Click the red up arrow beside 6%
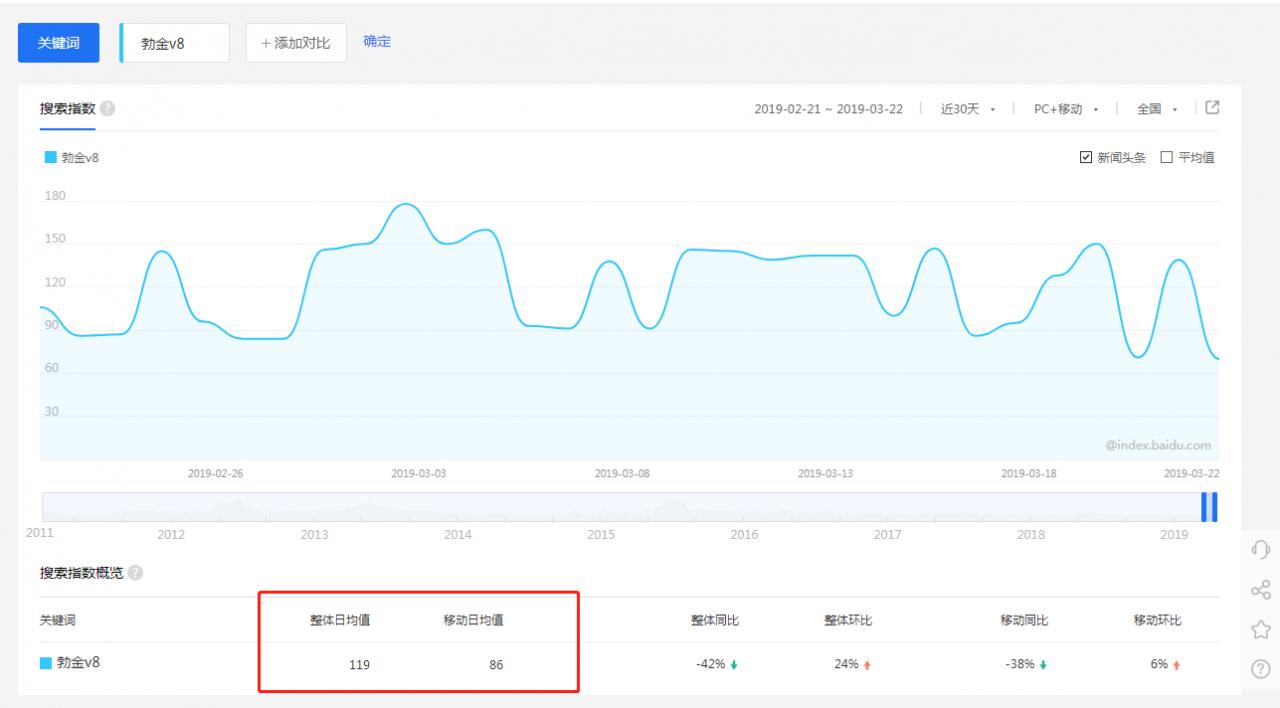The height and width of the screenshot is (708, 1280). coord(1176,665)
